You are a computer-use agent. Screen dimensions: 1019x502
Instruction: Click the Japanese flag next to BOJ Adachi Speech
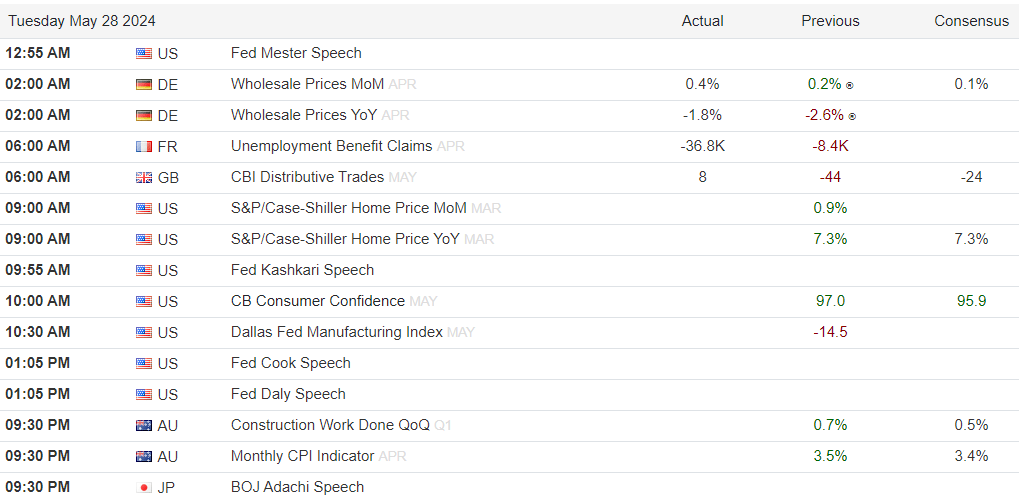click(144, 488)
